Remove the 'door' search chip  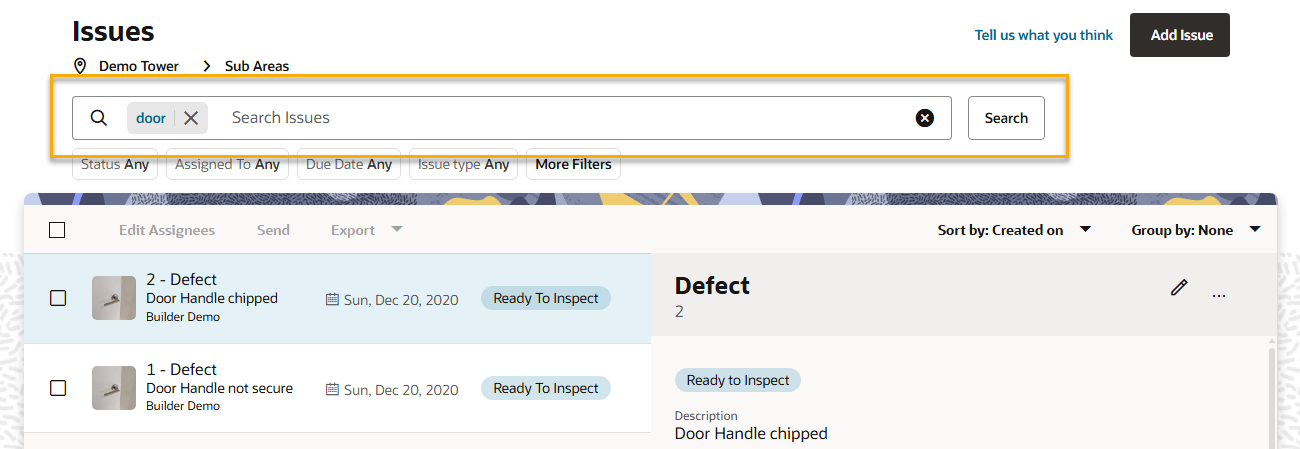click(191, 118)
